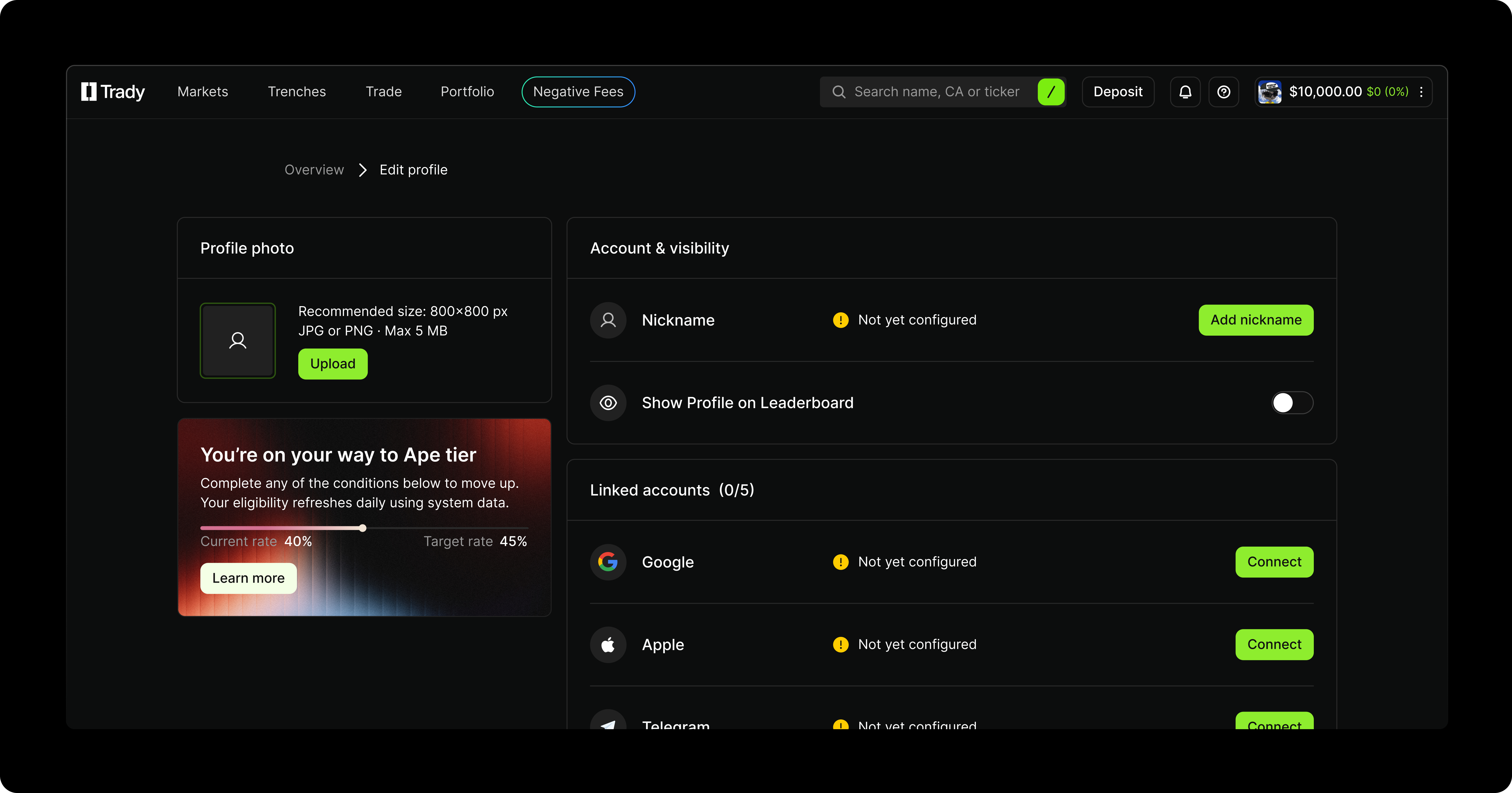Open the notifications bell
This screenshot has height=793, width=1512.
(x=1185, y=92)
